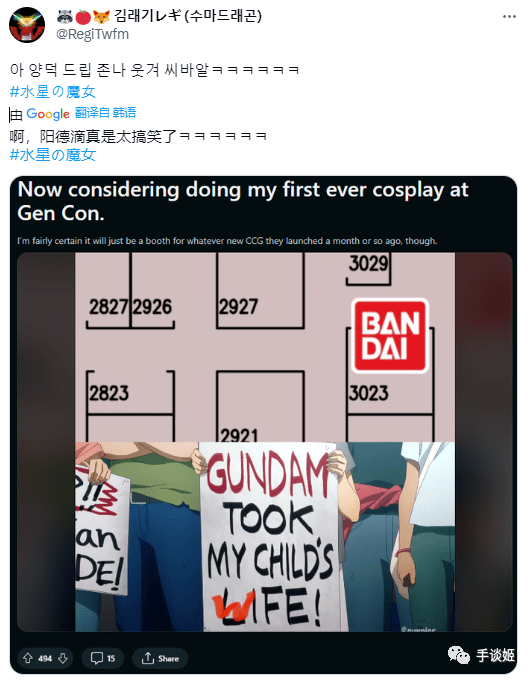Downvote the Reddit post
532x680 pixels.
63,658
